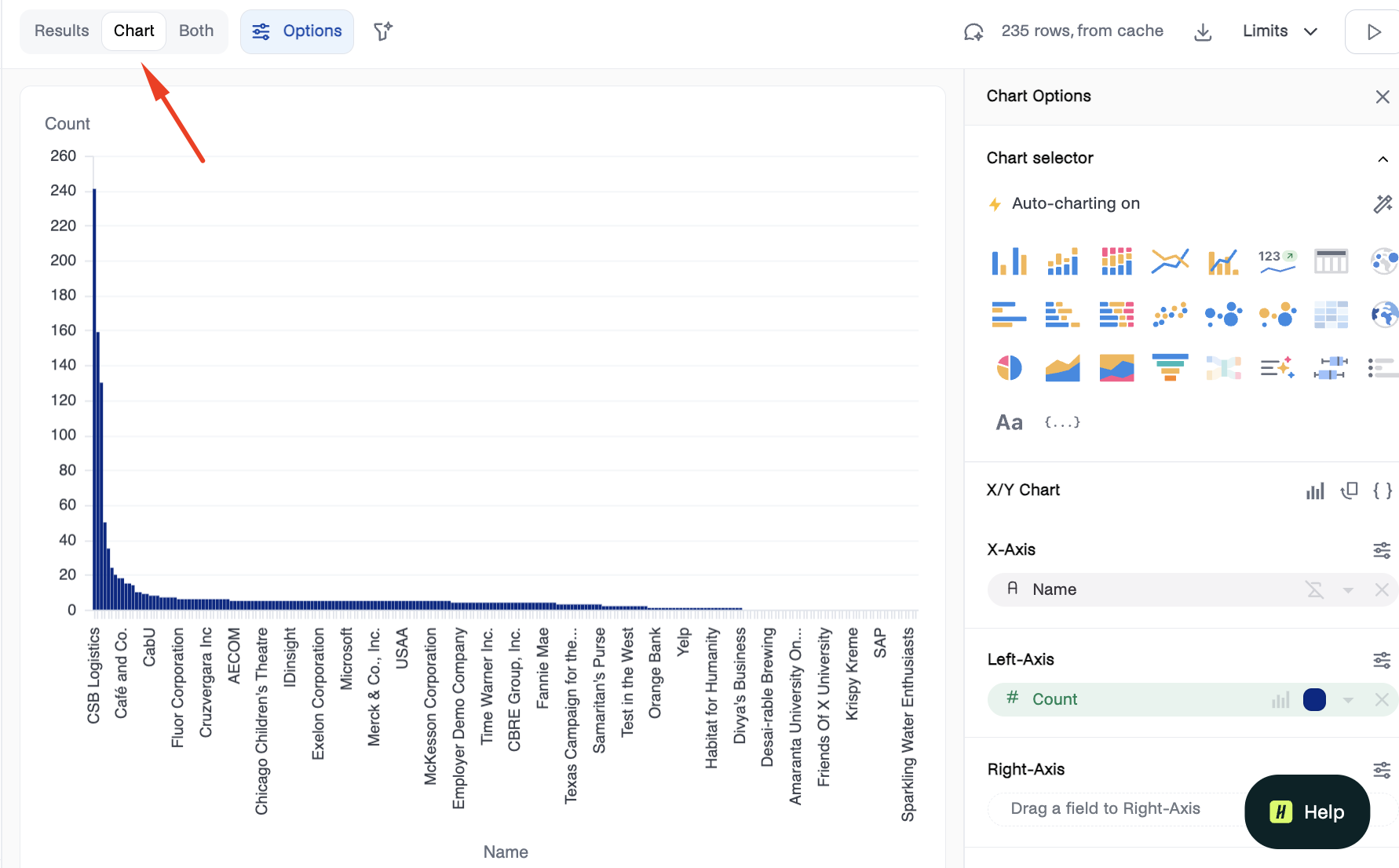Viewport: 1399px width, 868px height.
Task: Expand the Name field dropdown arrow
Action: point(1348,590)
